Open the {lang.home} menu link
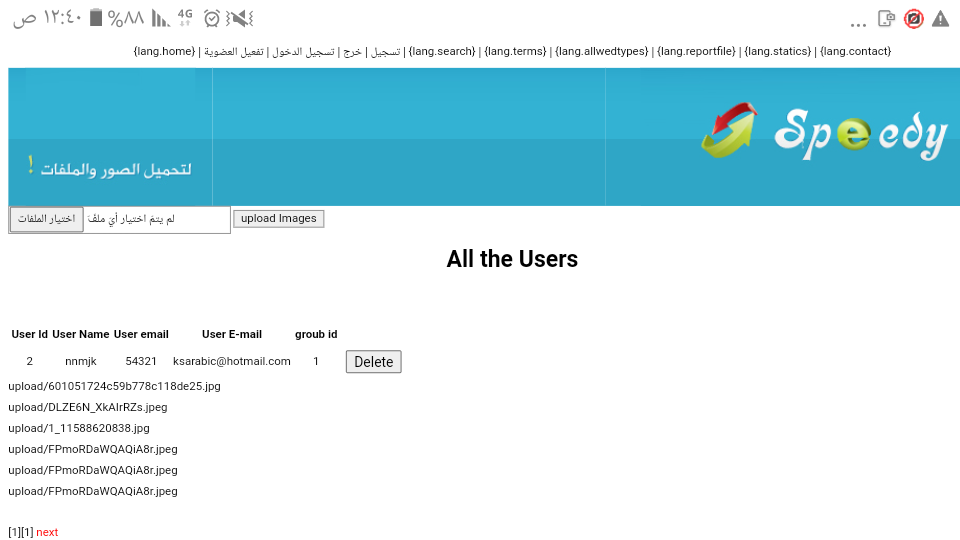Screen dimensions: 960x540 pos(164,51)
